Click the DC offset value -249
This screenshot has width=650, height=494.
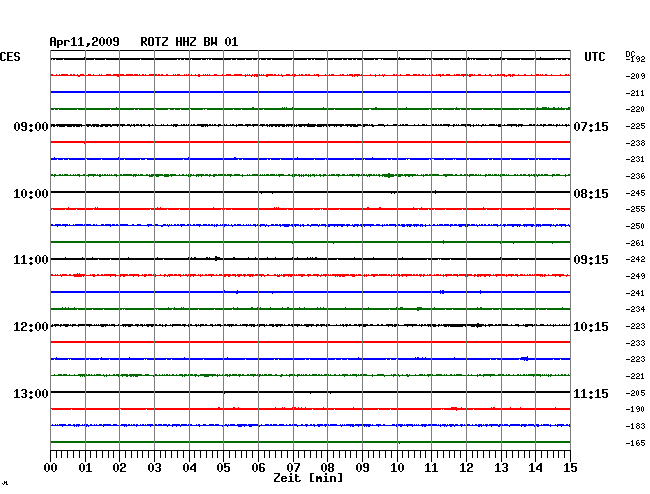(635, 276)
